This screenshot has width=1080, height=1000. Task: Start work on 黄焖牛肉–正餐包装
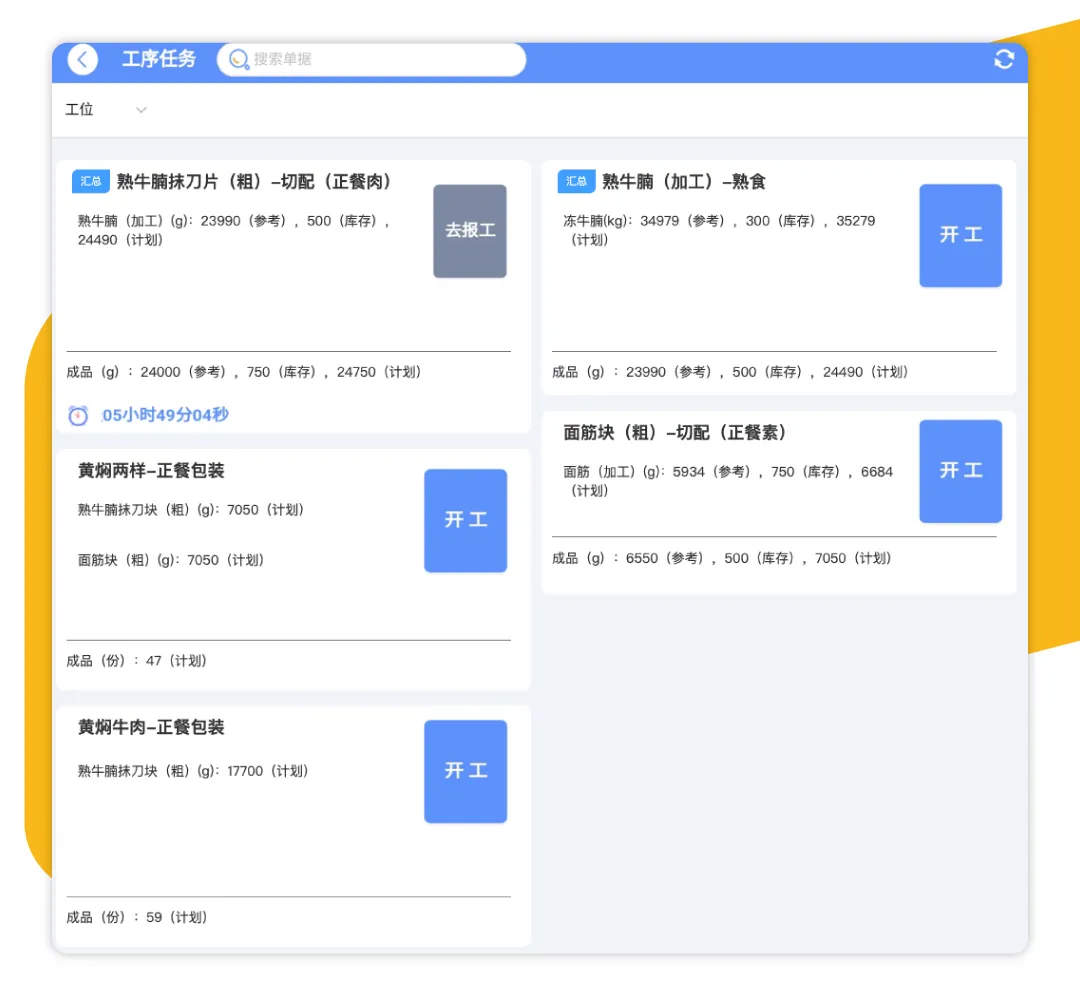466,771
